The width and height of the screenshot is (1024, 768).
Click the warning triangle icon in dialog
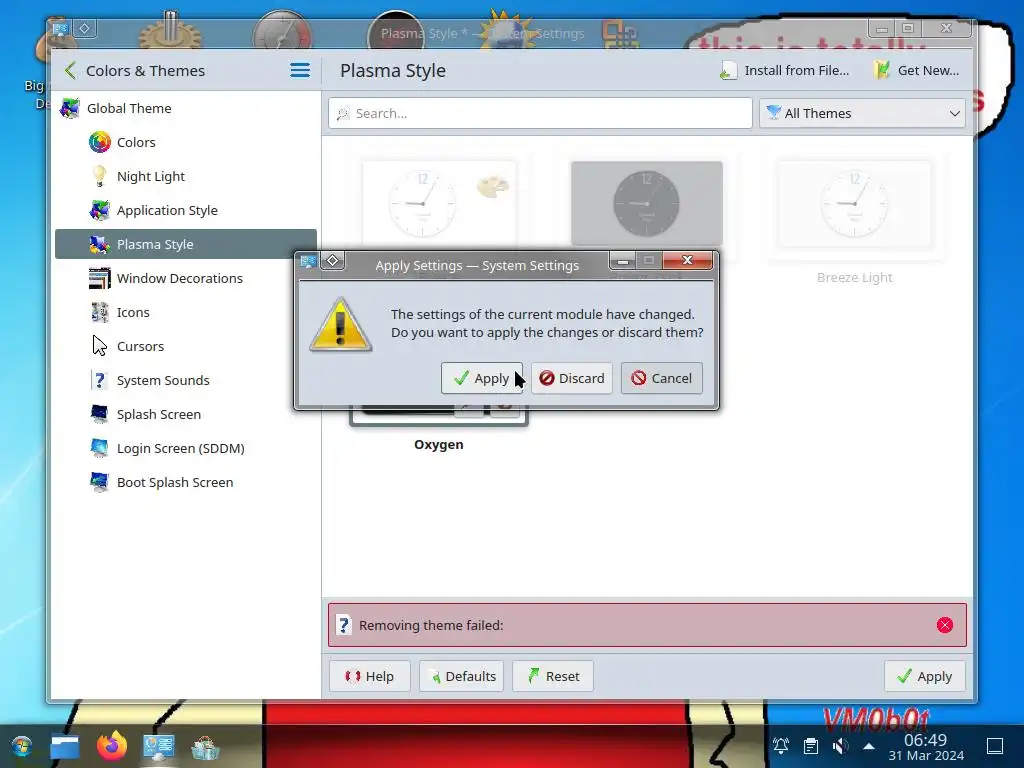coord(340,325)
